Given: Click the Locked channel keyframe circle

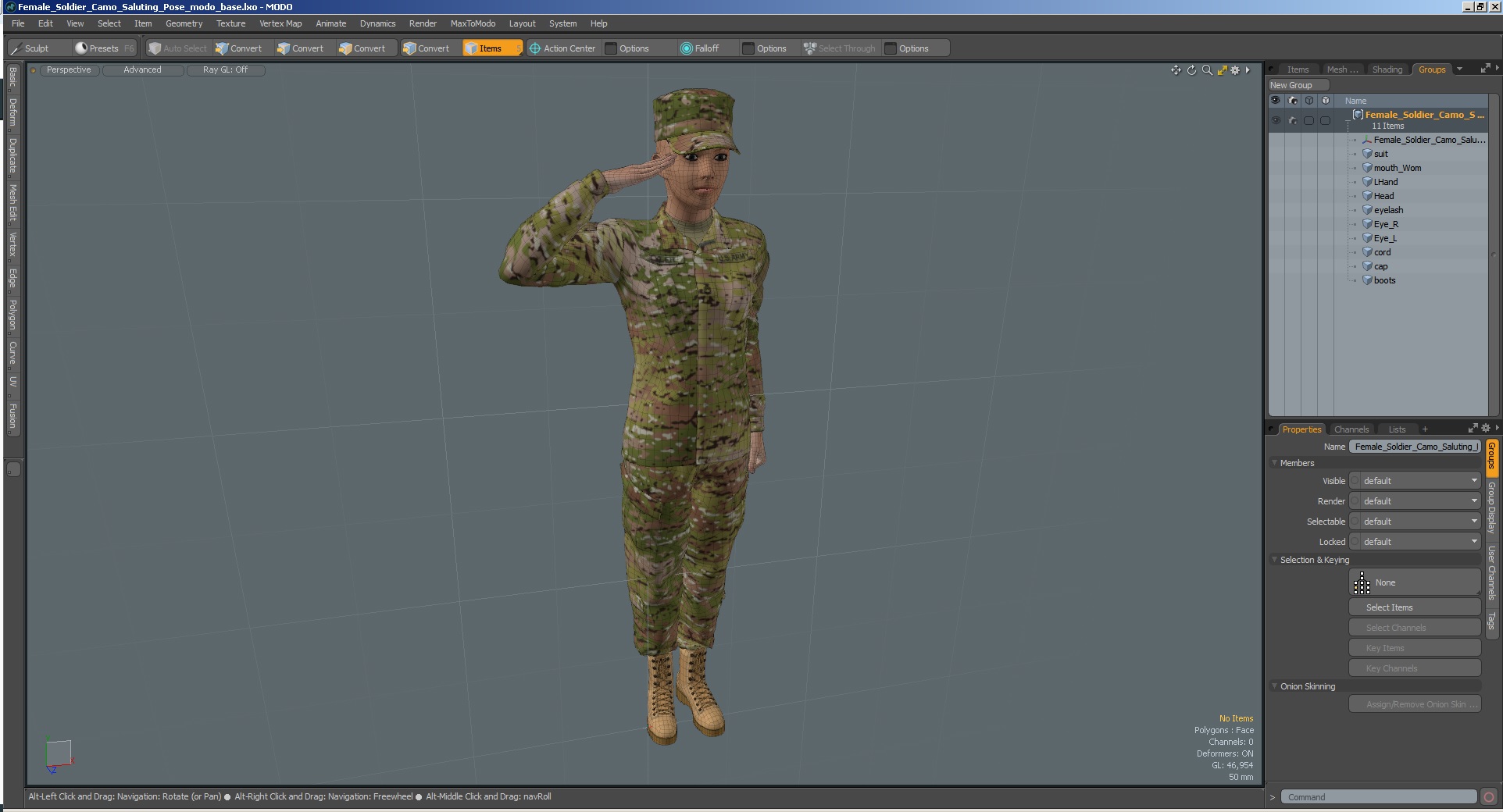Looking at the screenshot, I should pyautogui.click(x=1355, y=542).
